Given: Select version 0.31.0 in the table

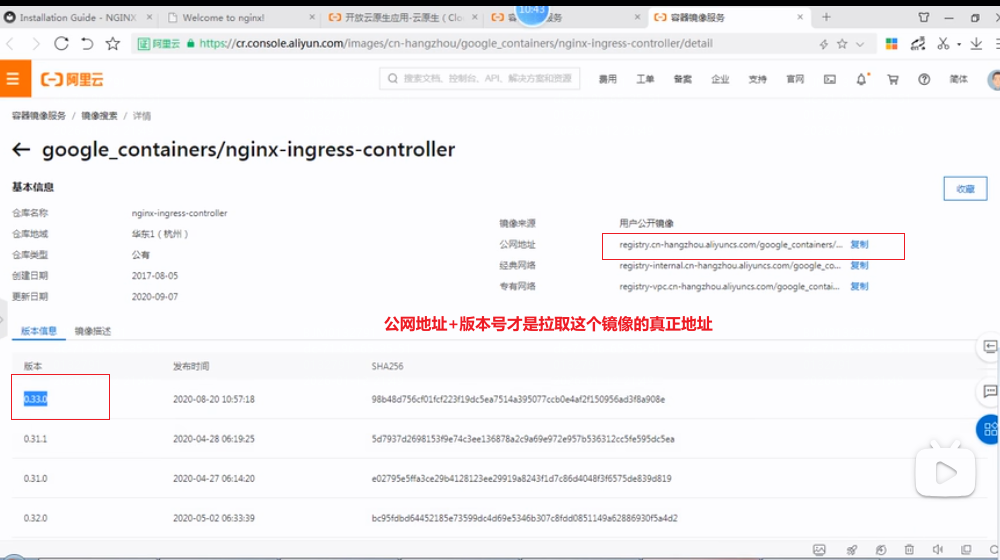Looking at the screenshot, I should (x=36, y=478).
